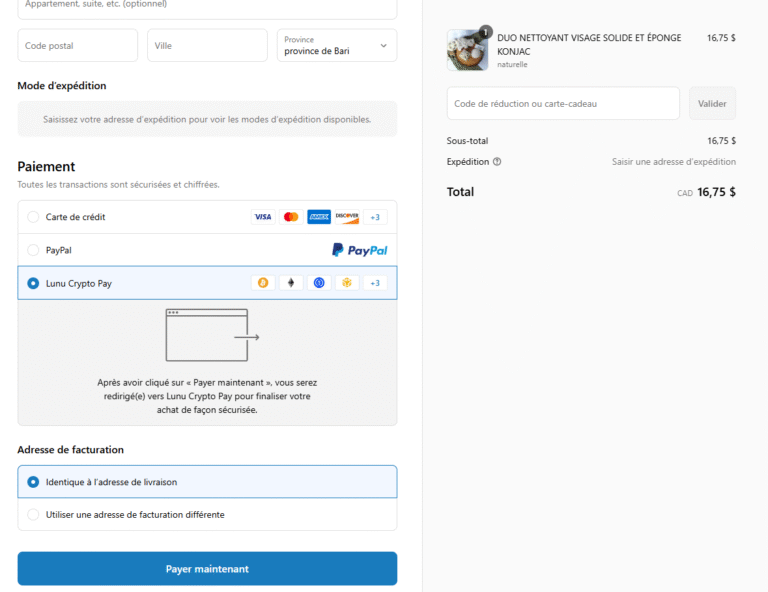The height and width of the screenshot is (592, 768).
Task: Click the Visa card icon
Action: pos(263,217)
